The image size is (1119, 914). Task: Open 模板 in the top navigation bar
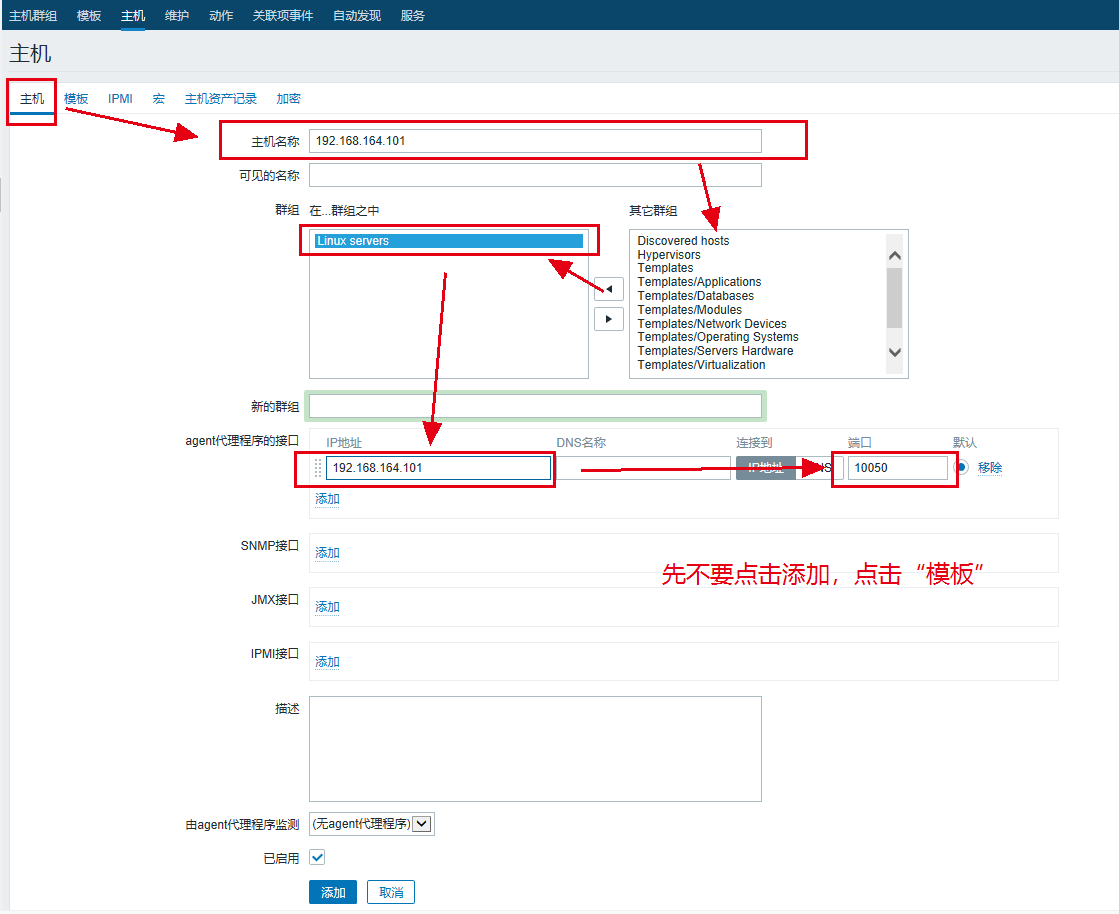click(89, 16)
